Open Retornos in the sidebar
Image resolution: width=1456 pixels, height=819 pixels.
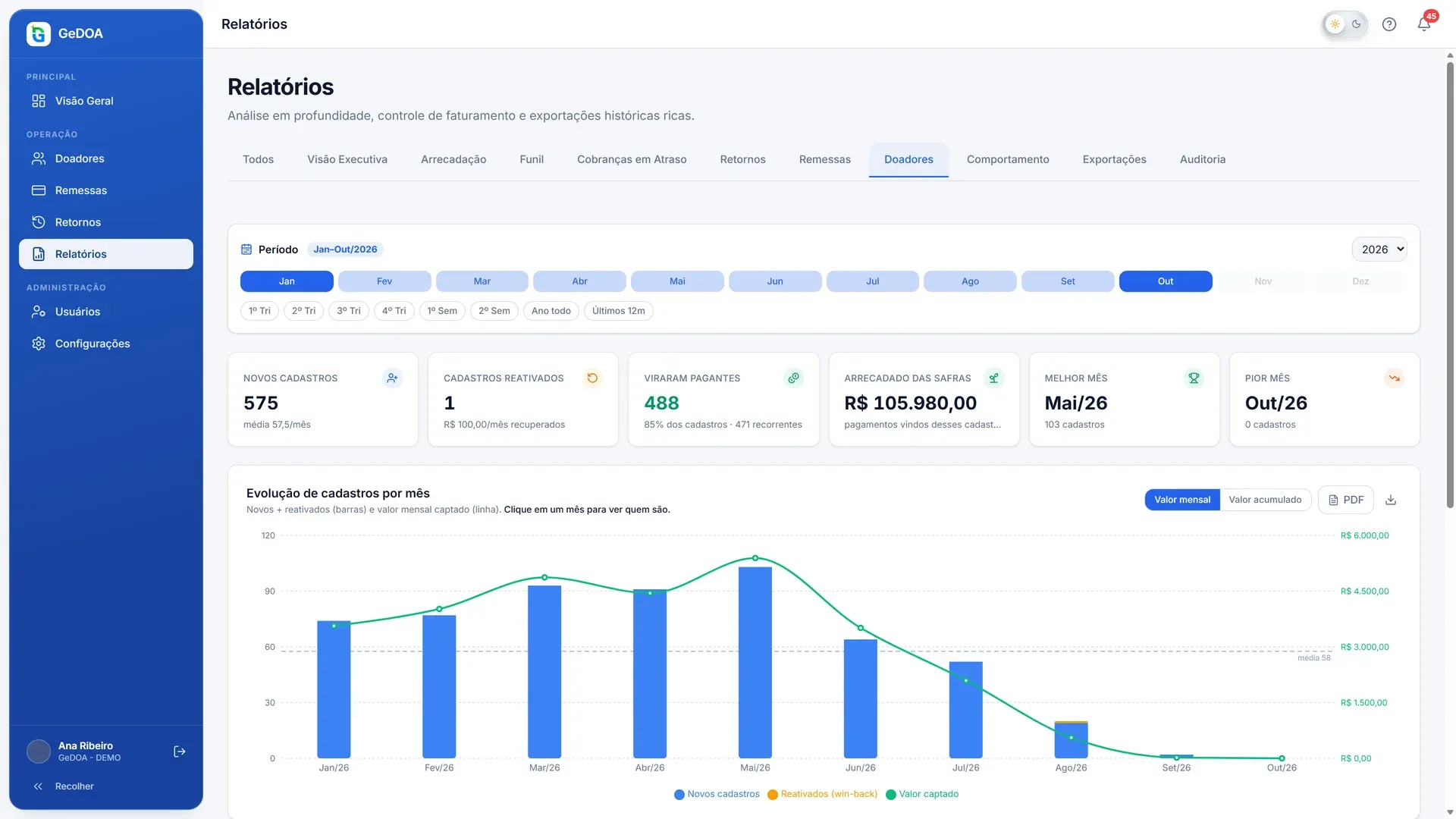coord(106,222)
